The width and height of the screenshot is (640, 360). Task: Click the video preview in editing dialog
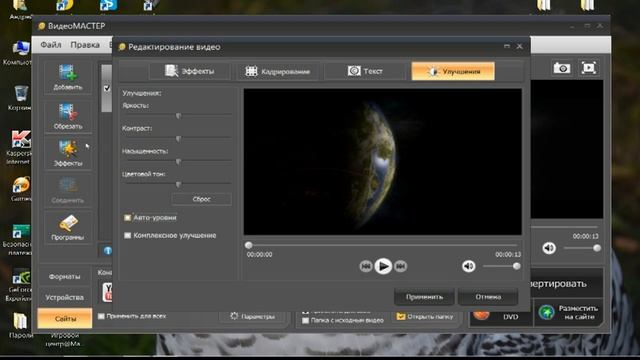382,162
